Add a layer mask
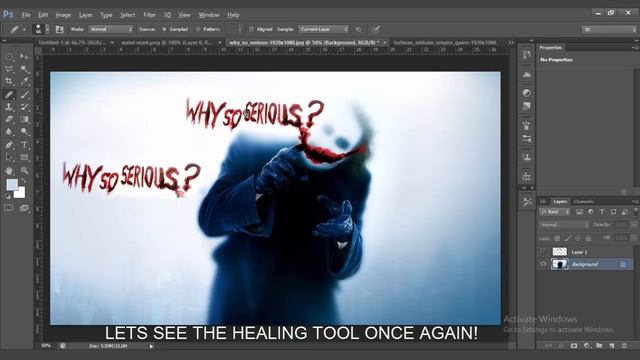This screenshot has width=640, height=360. tap(574, 346)
